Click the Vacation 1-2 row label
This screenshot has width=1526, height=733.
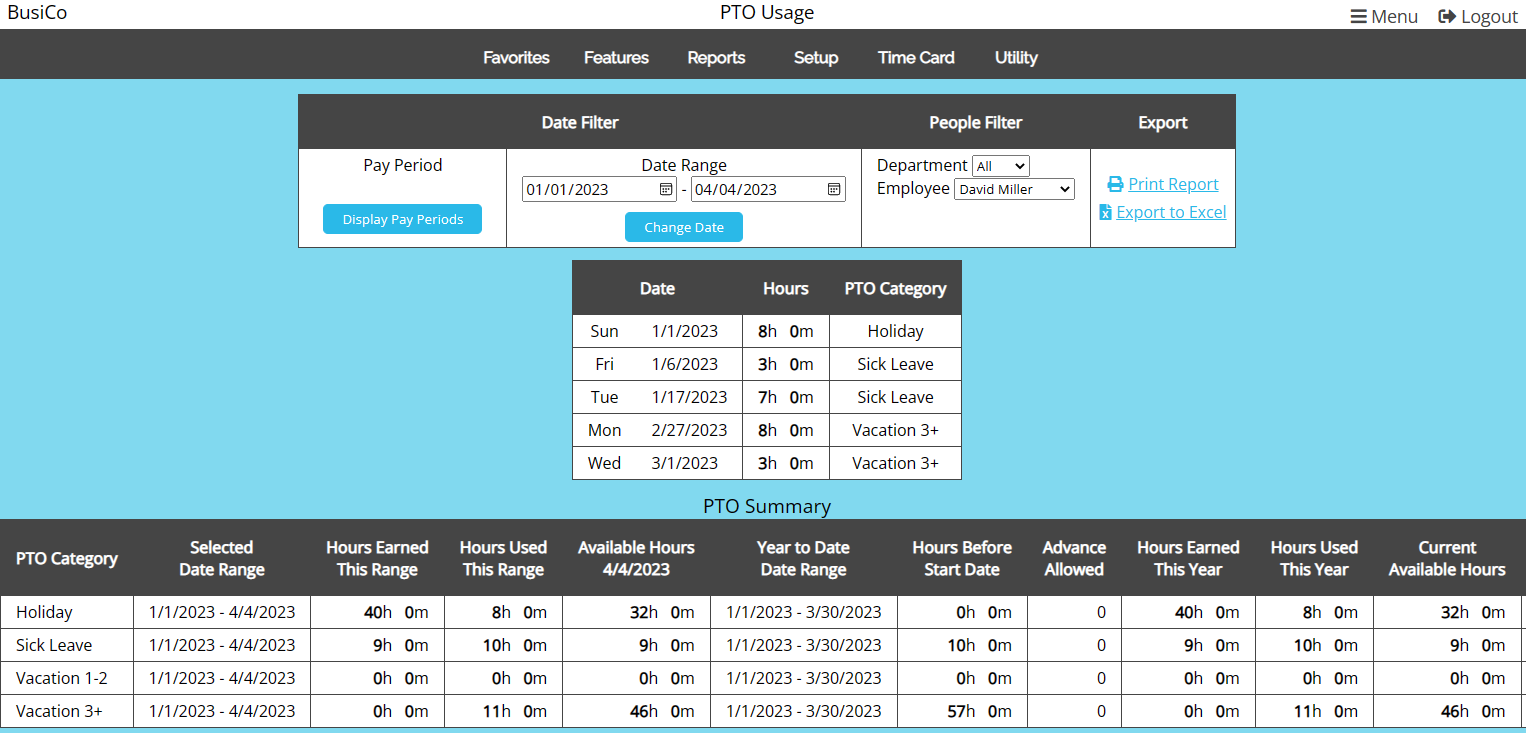point(62,678)
